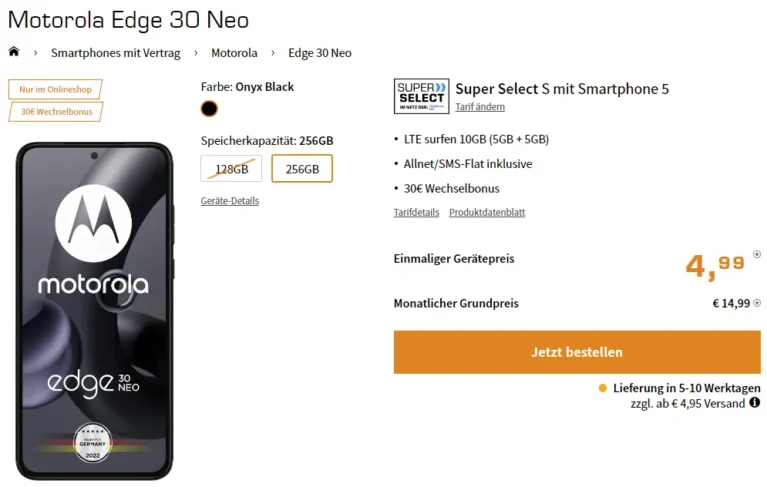Open info icon beside € 14,99
767x487 pixels.
[x=756, y=299]
